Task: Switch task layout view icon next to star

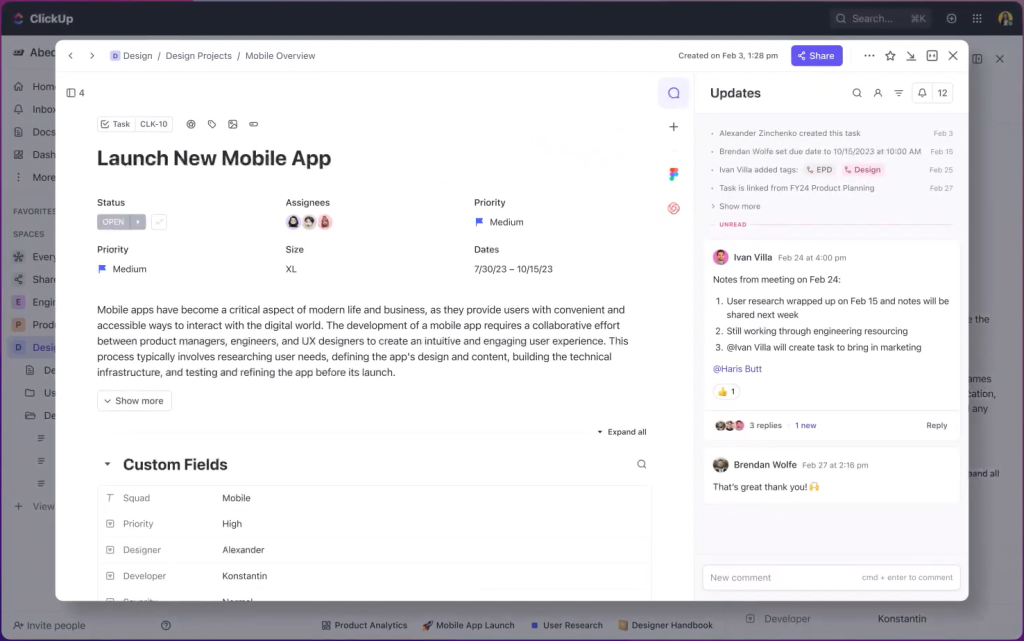Action: (932, 55)
